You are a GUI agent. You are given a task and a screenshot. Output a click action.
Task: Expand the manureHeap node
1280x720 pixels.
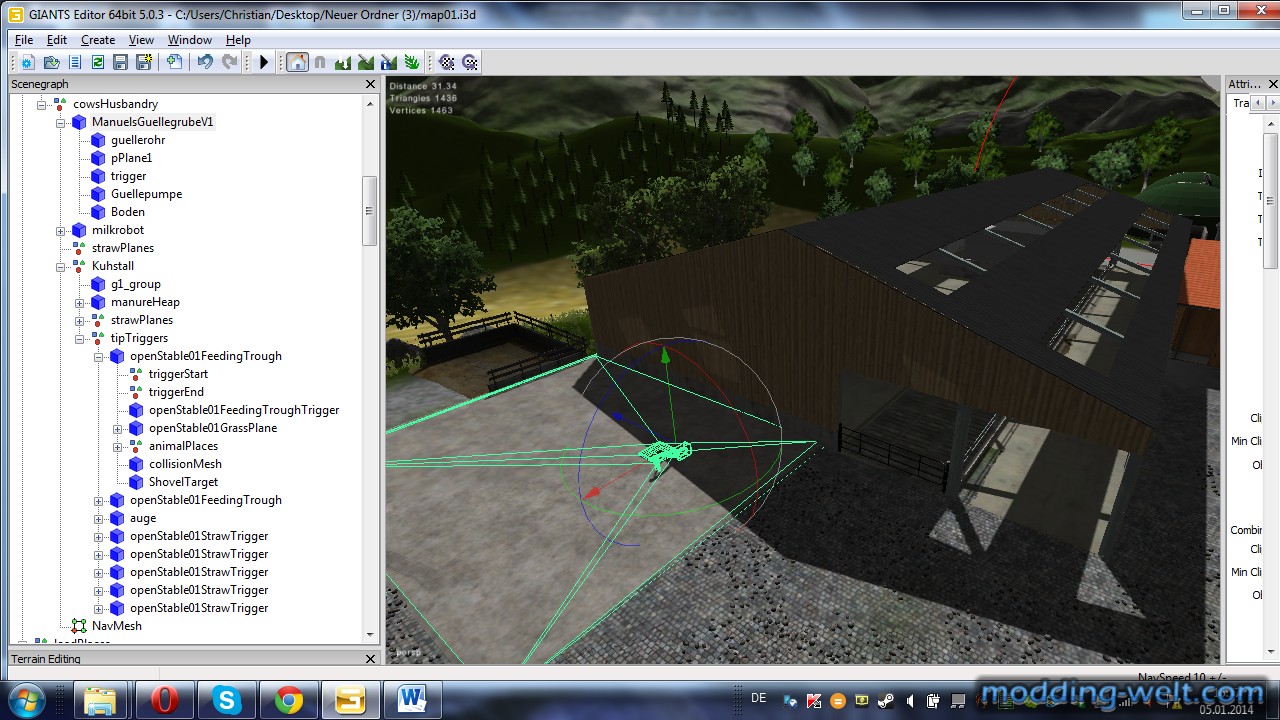80,302
